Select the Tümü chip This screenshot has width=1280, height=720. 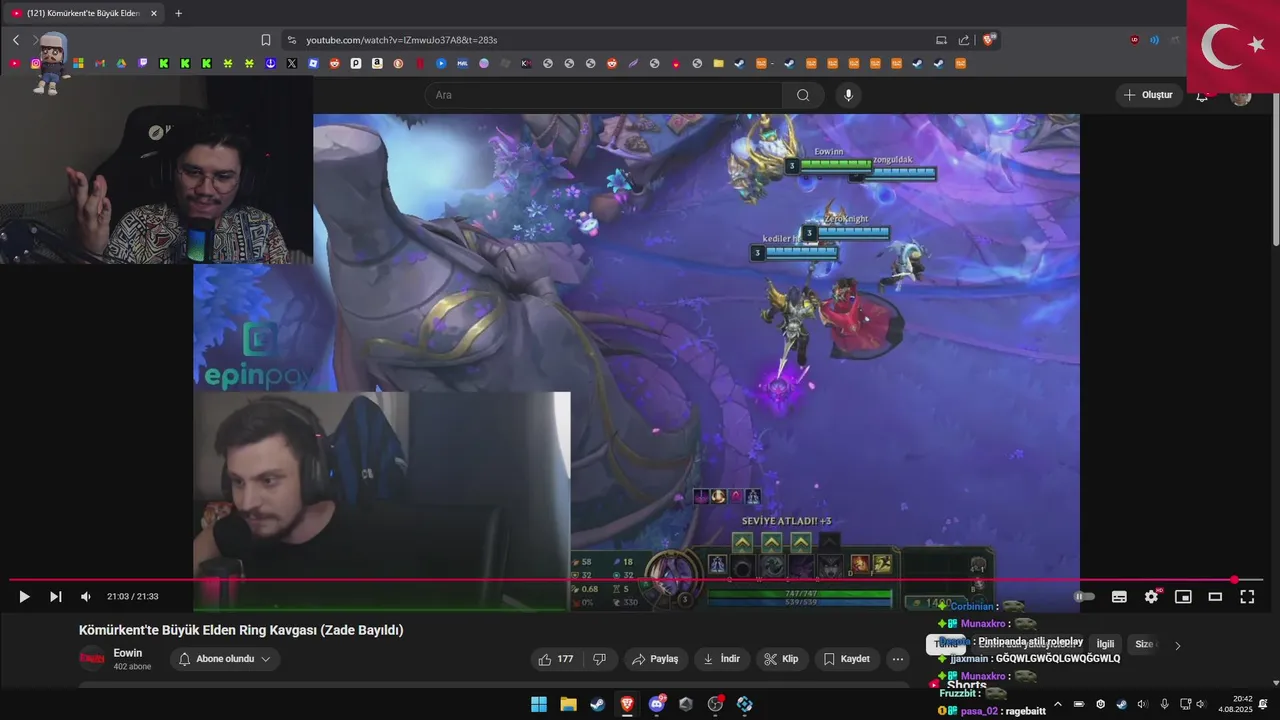coord(945,644)
